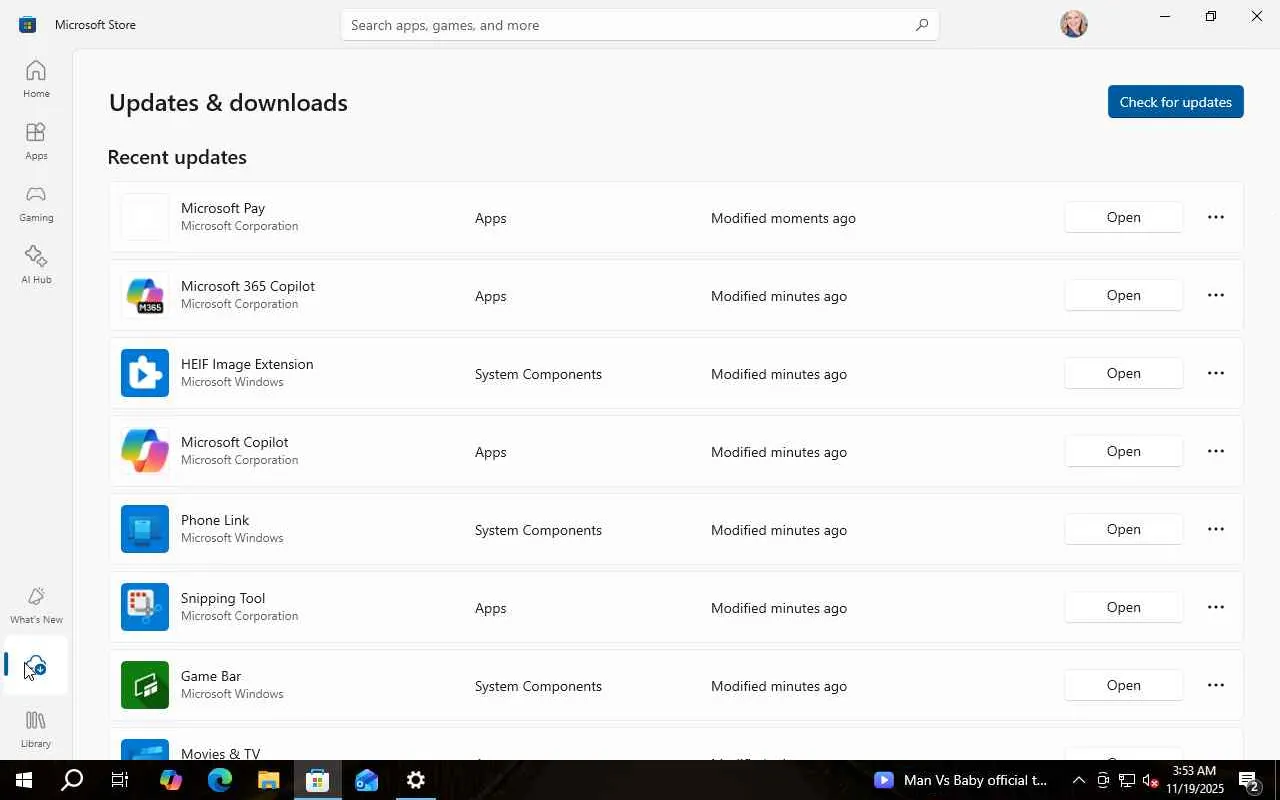Image resolution: width=1280 pixels, height=800 pixels.
Task: Click the Phone Link app name
Action: pyautogui.click(x=215, y=520)
